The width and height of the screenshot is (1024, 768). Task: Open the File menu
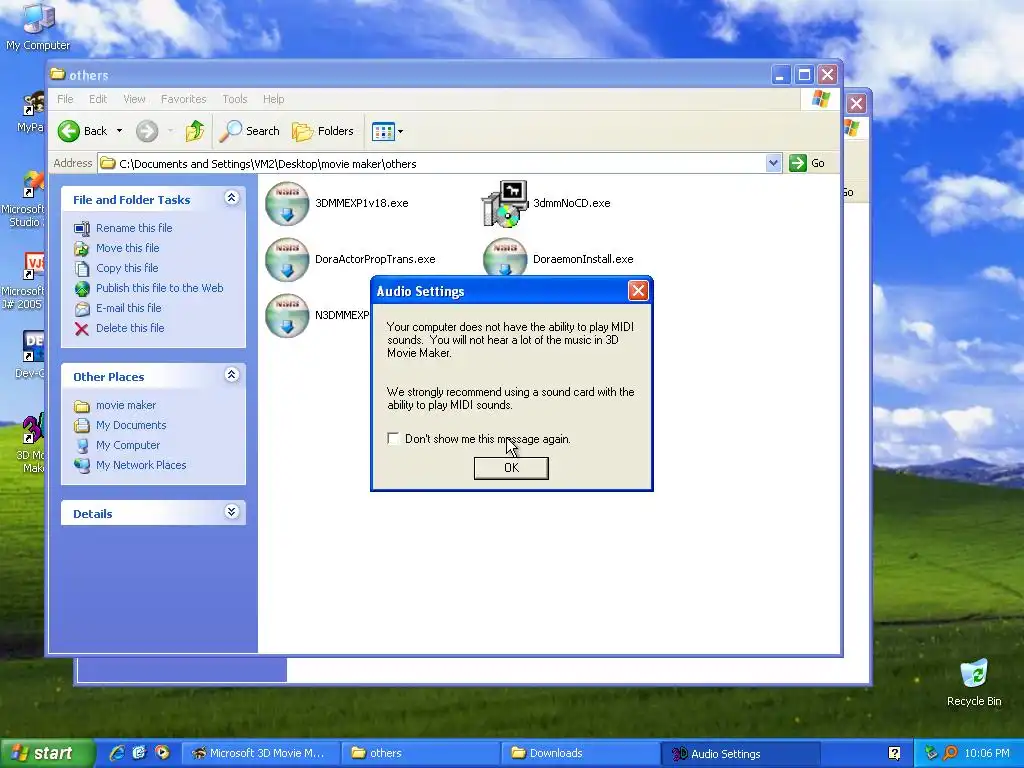pyautogui.click(x=65, y=99)
